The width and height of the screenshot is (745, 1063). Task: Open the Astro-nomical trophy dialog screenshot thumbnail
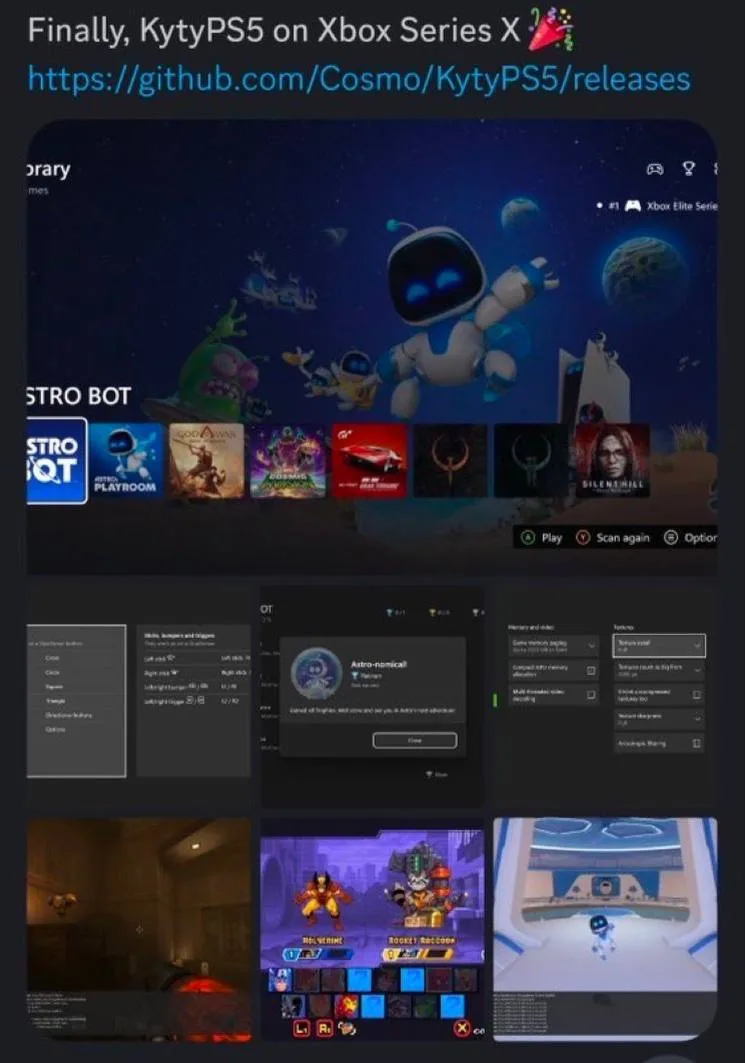[372, 697]
